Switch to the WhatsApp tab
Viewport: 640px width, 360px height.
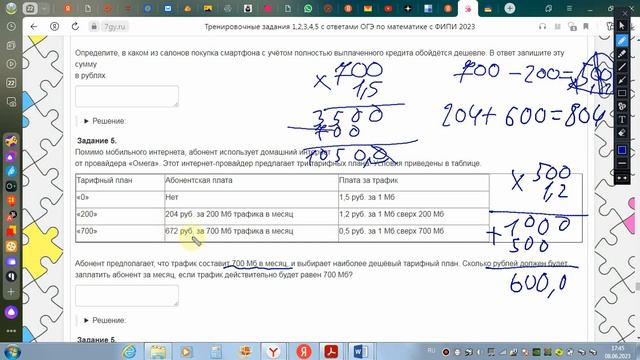(x=308, y=8)
